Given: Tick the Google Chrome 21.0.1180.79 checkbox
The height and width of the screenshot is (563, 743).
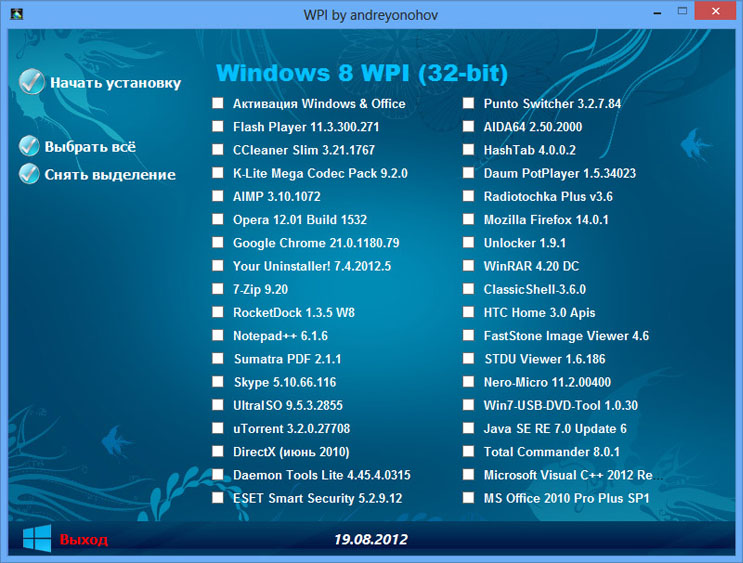Looking at the screenshot, I should [218, 243].
